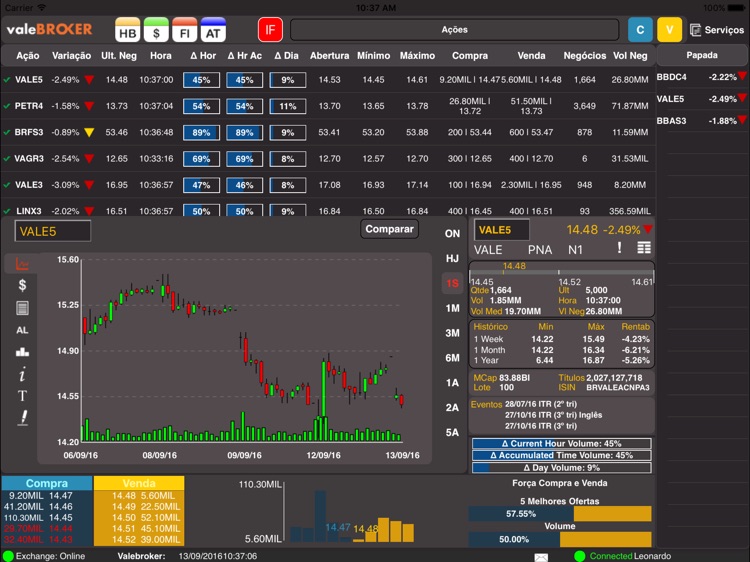Click the Comparar button

coord(389,229)
